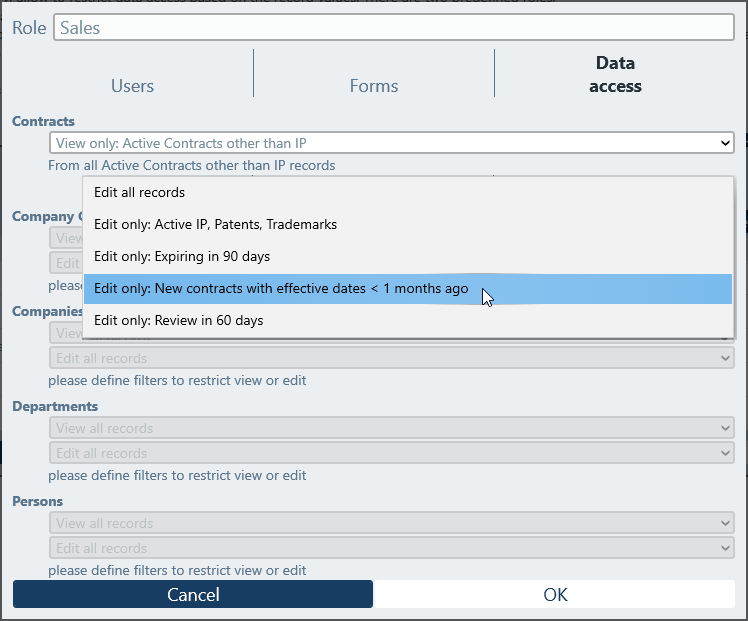Image resolution: width=748 pixels, height=621 pixels.
Task: Pick 'Edit only: Expiring in 90 days'
Action: click(x=182, y=257)
